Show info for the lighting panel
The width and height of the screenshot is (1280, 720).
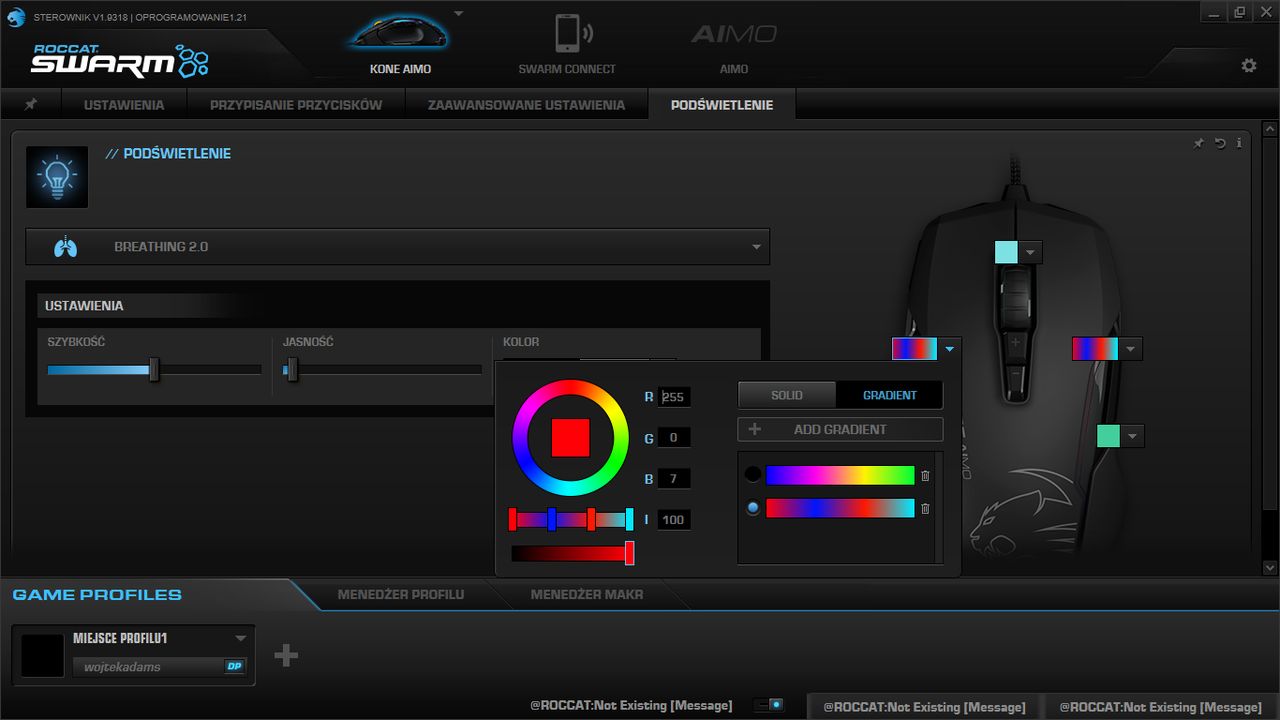coord(1239,143)
